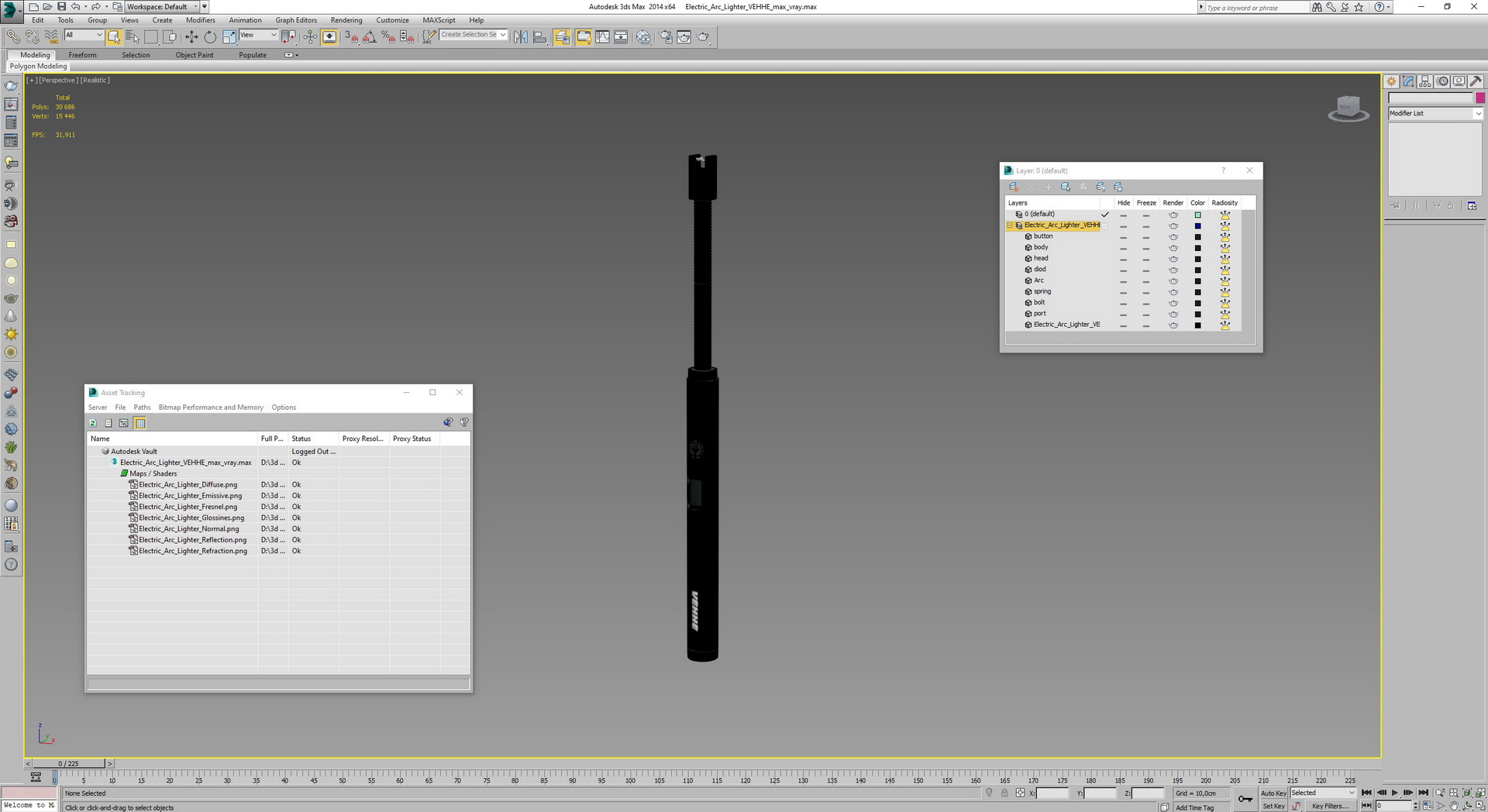Image resolution: width=1488 pixels, height=812 pixels.
Task: Toggle Render for the spring object
Action: 1173,292
